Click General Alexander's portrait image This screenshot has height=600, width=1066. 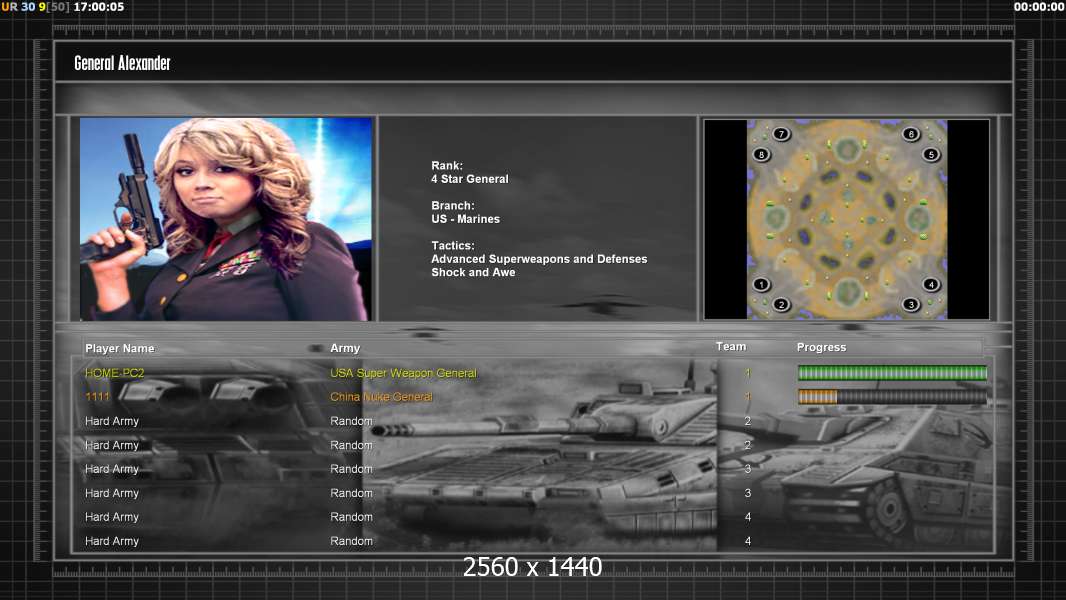[226, 219]
